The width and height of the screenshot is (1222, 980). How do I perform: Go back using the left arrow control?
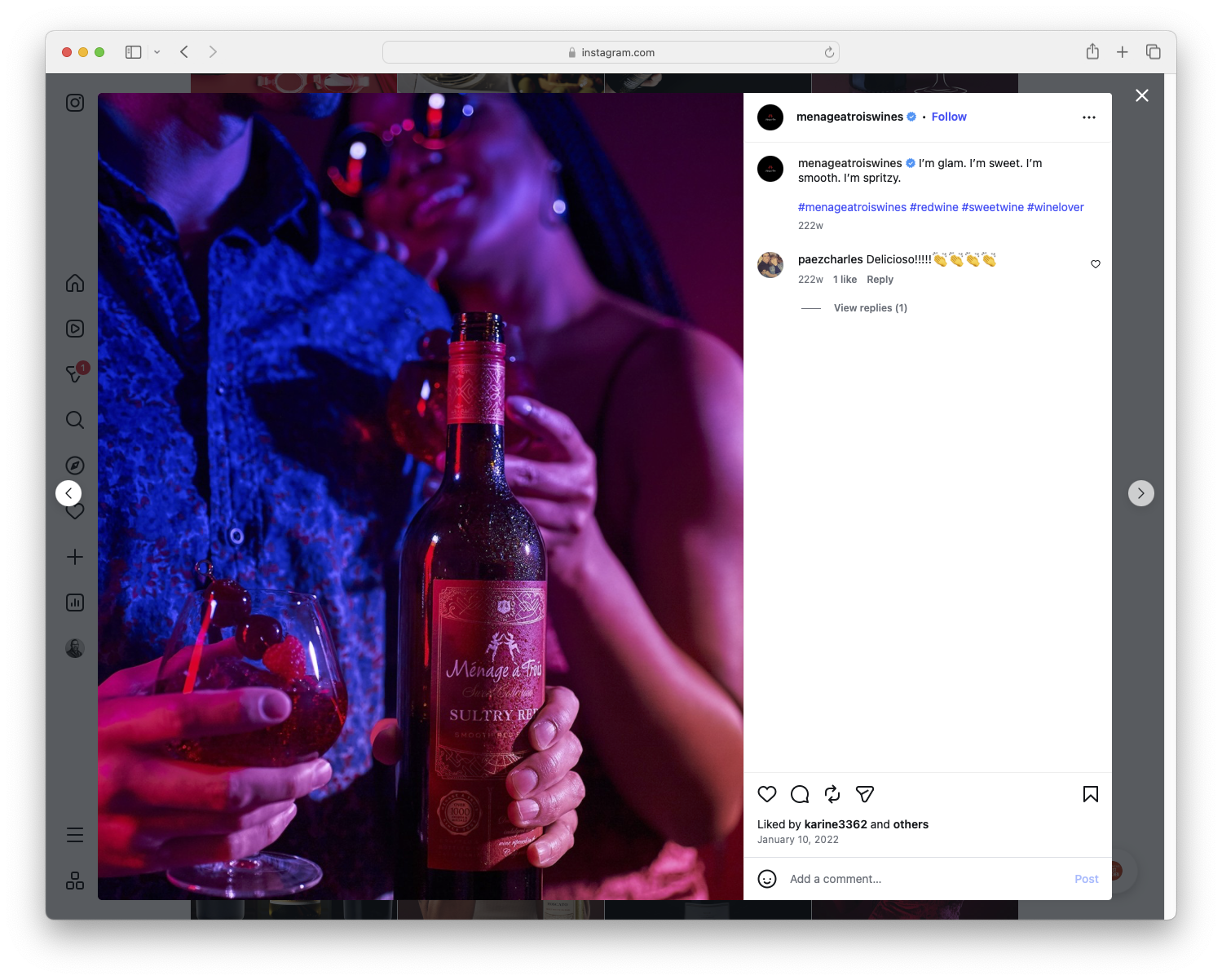coord(68,493)
